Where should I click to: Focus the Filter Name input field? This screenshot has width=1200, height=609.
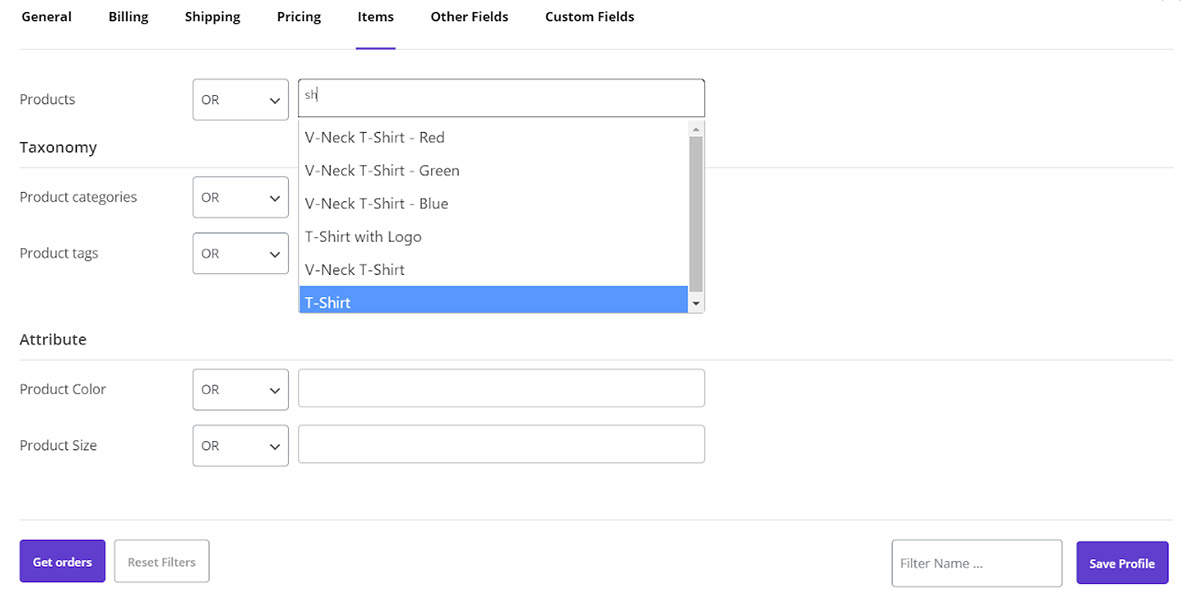click(x=975, y=563)
